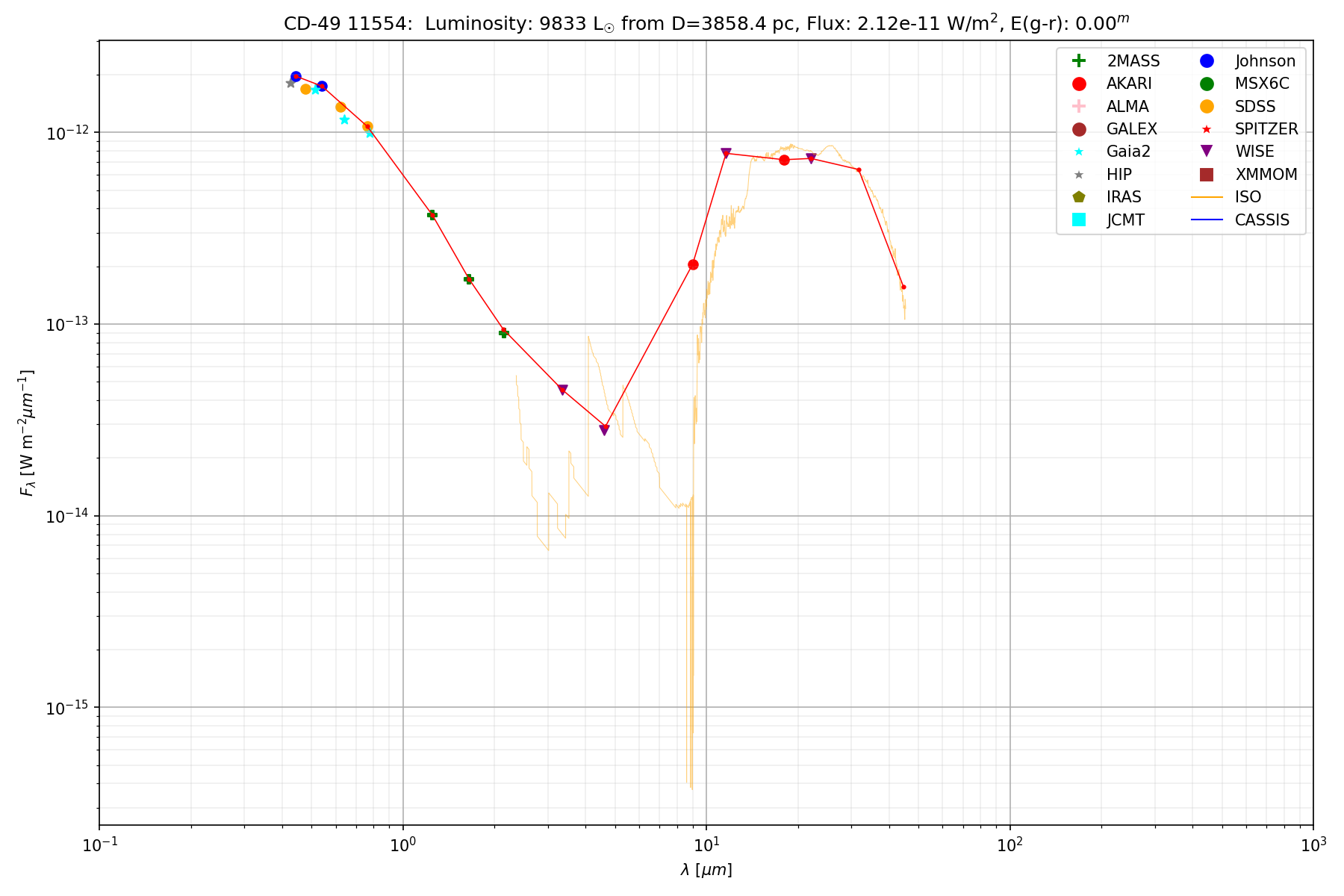Click the x-axis label λ [μm]
This screenshot has height=896, width=1344.
706,870
